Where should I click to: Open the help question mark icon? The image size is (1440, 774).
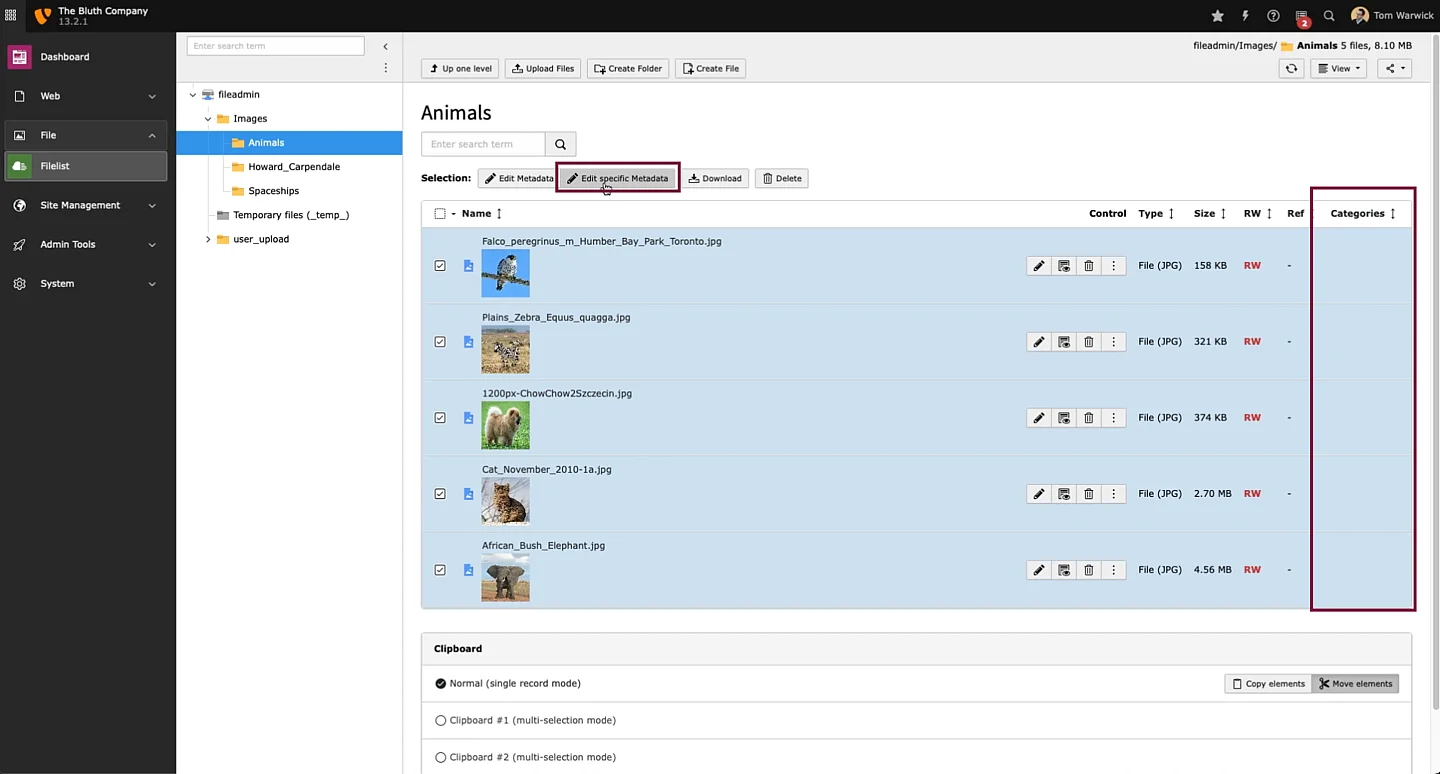click(1273, 16)
